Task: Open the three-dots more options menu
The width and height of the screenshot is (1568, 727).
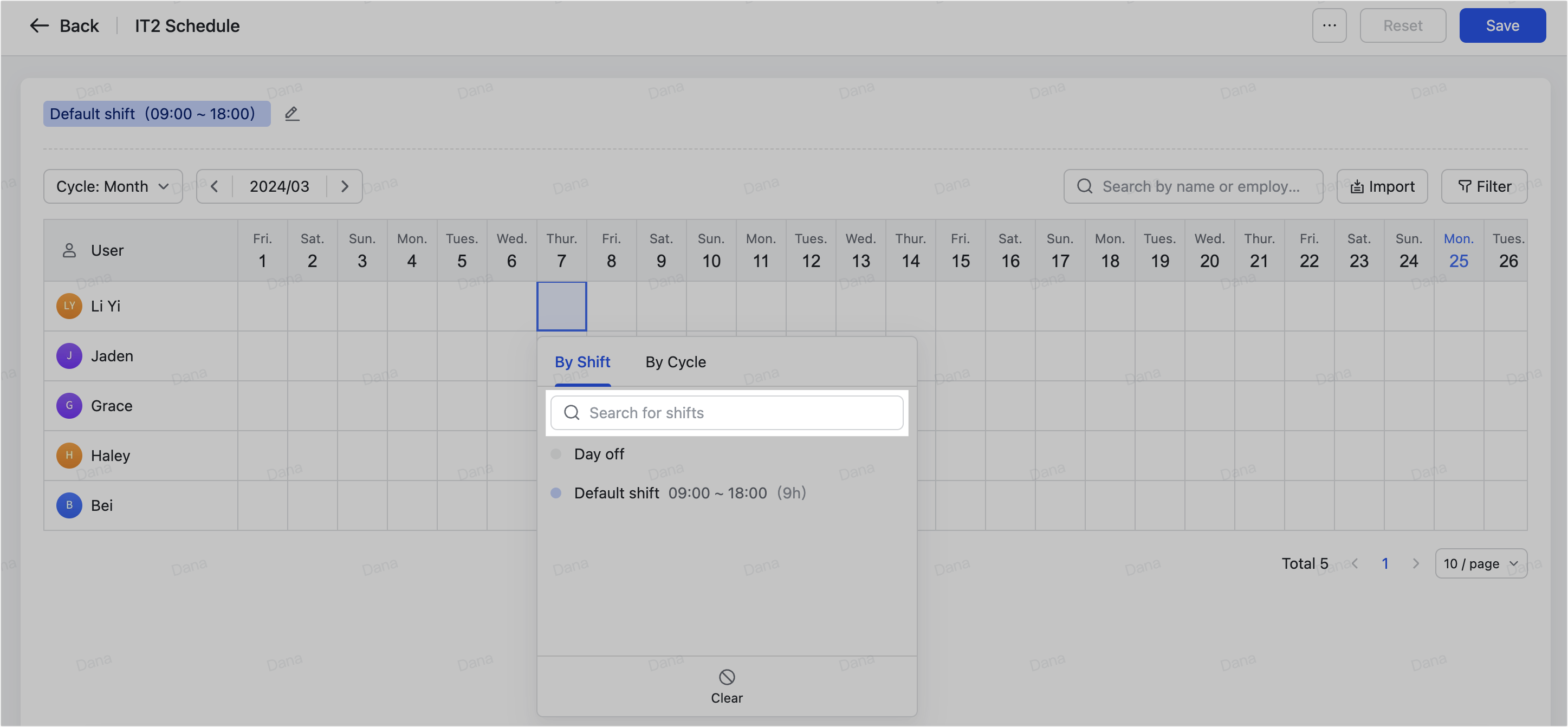Action: (x=1329, y=25)
